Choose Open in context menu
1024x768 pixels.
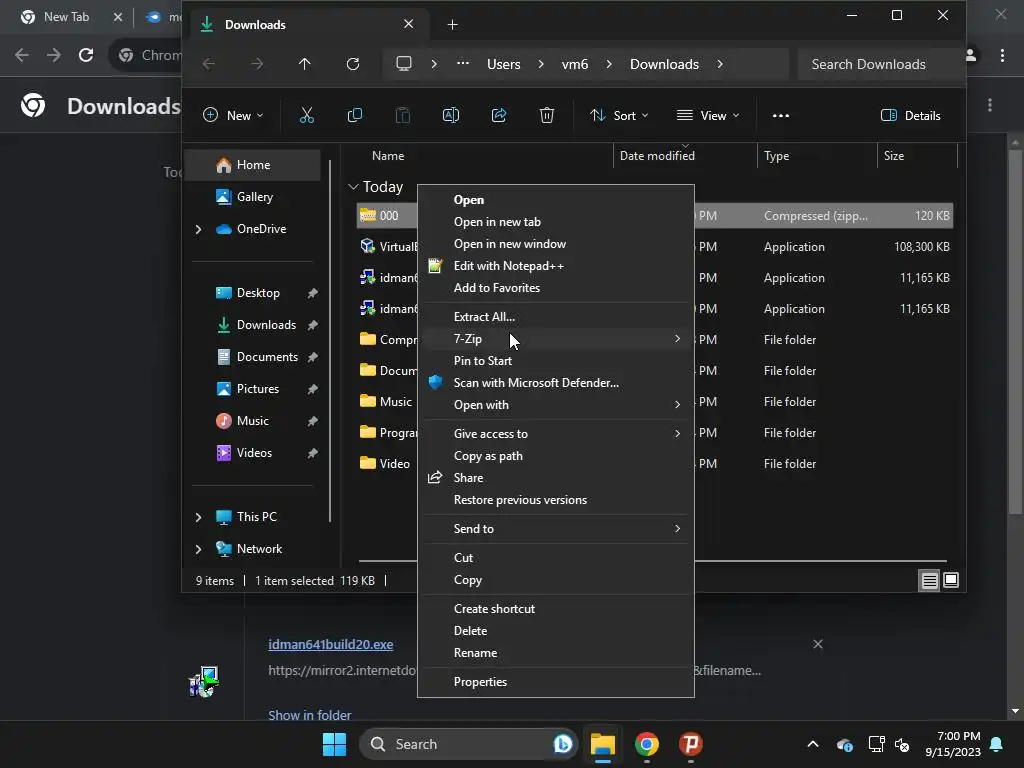click(x=555, y=199)
